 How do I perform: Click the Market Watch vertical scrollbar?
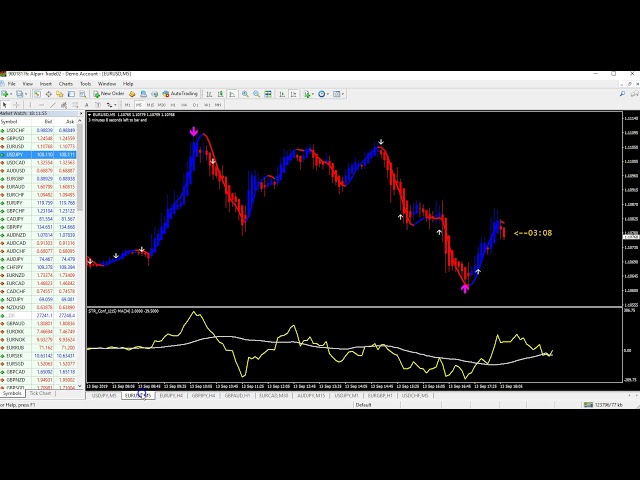pyautogui.click(x=83, y=250)
